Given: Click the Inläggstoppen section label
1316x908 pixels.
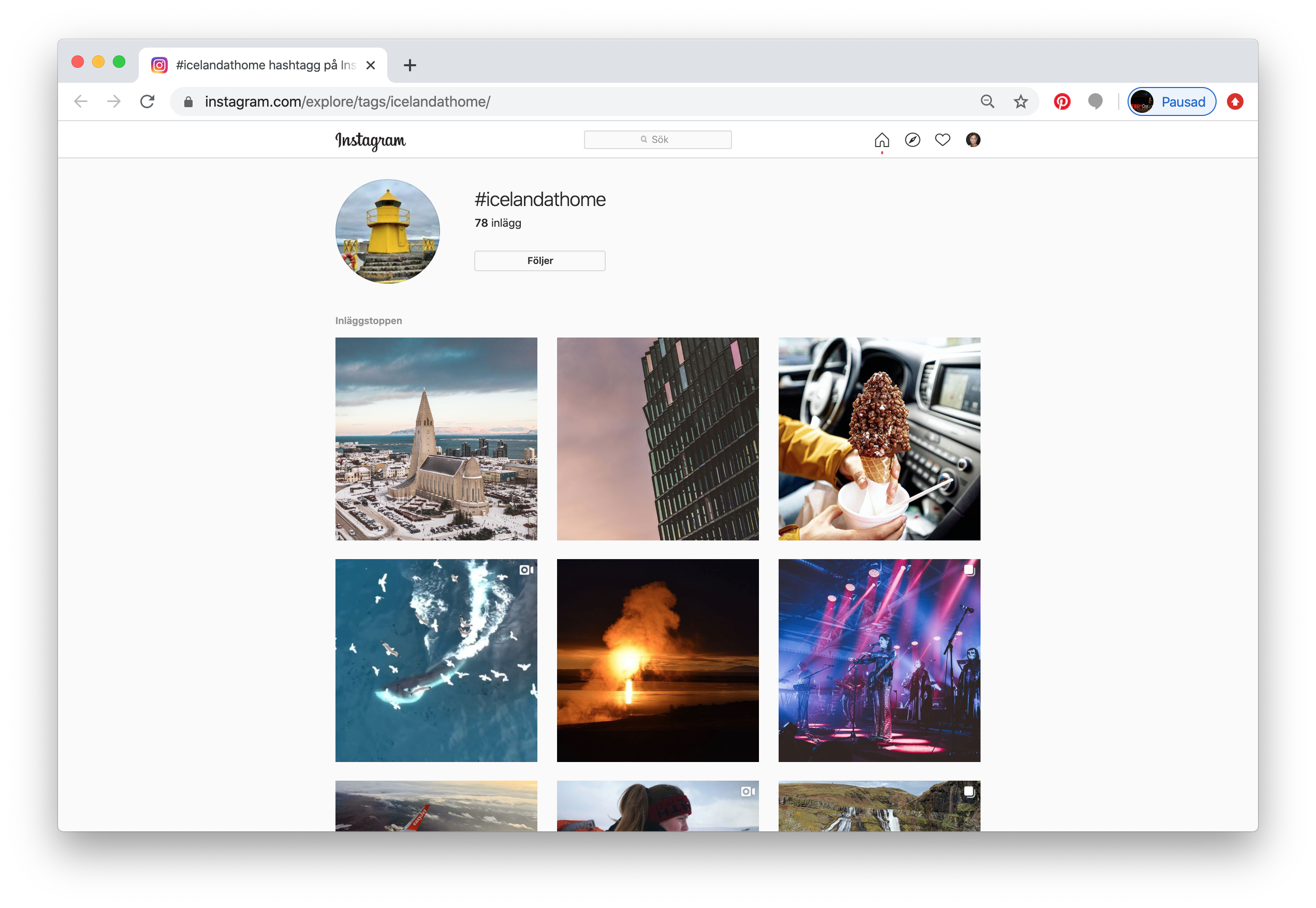Looking at the screenshot, I should point(369,321).
